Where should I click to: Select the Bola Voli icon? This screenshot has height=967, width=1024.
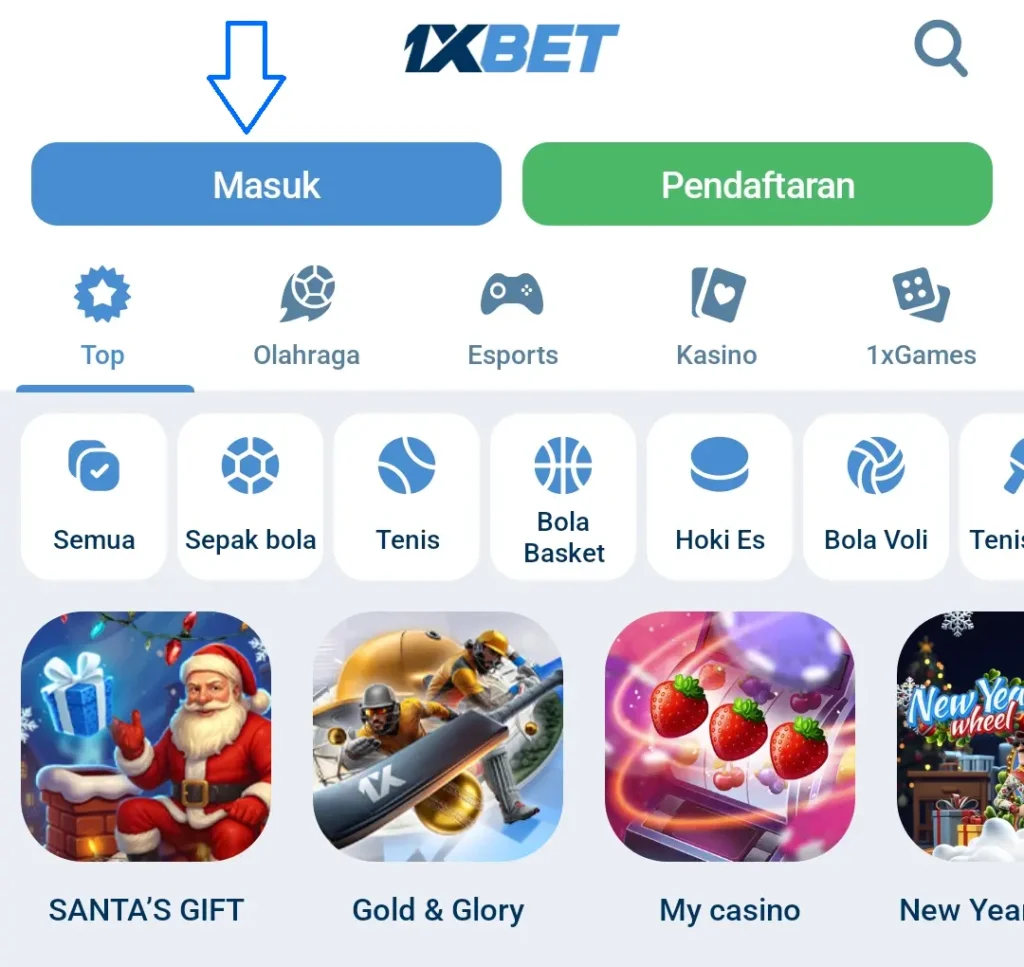click(x=876, y=466)
